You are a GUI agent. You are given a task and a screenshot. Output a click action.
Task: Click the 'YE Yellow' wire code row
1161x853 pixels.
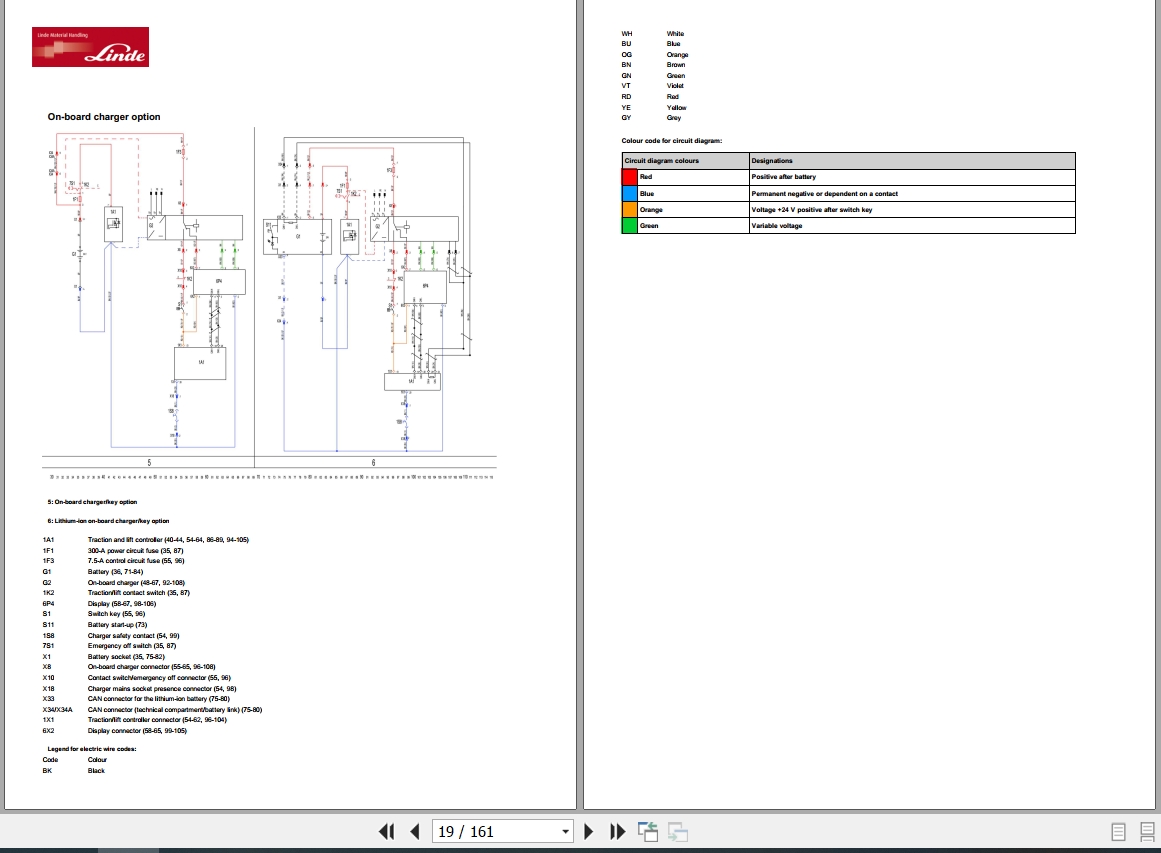click(655, 108)
